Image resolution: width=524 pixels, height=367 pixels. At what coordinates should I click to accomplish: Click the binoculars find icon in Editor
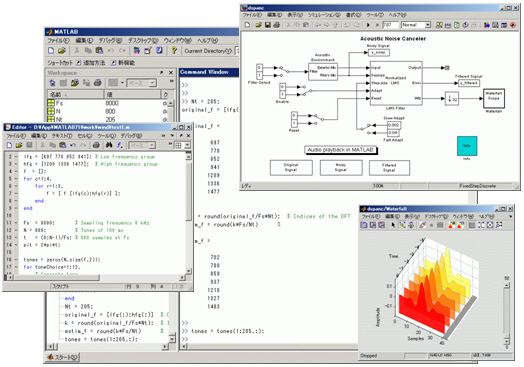tap(109, 145)
